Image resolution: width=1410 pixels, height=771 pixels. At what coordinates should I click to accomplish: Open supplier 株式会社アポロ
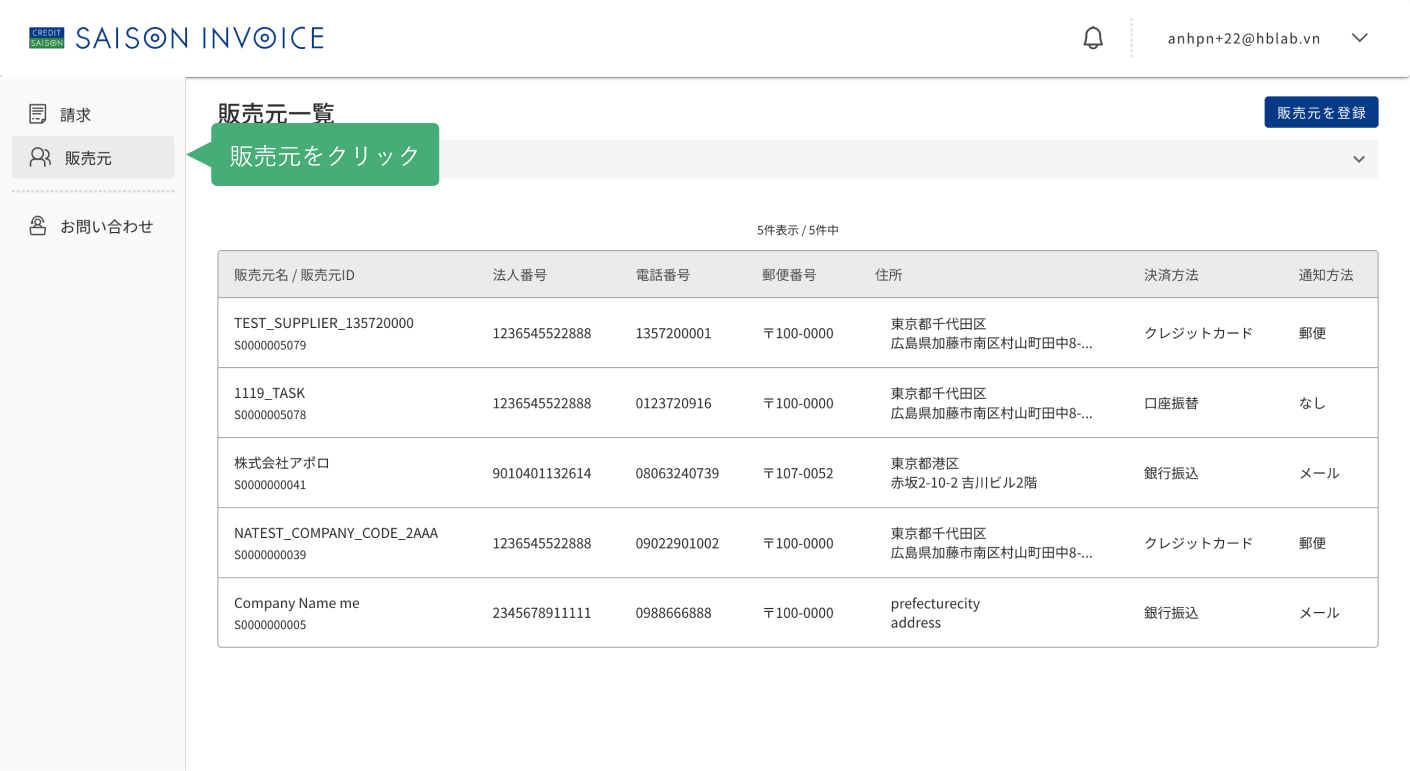(282, 463)
